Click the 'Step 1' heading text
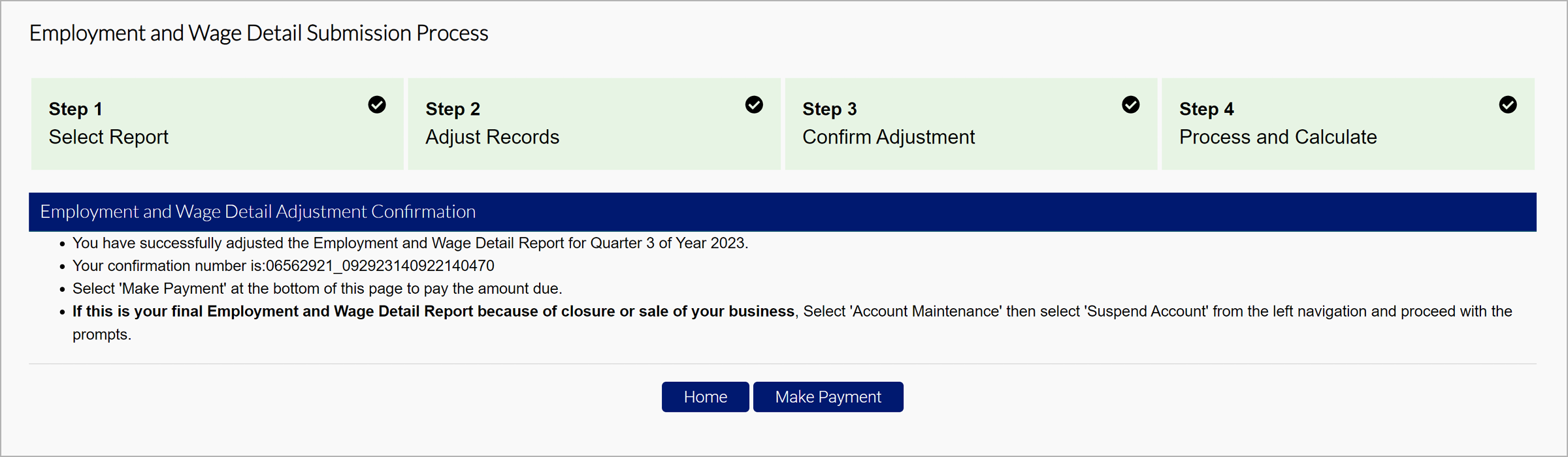Screen dimensions: 1568x457 76,109
